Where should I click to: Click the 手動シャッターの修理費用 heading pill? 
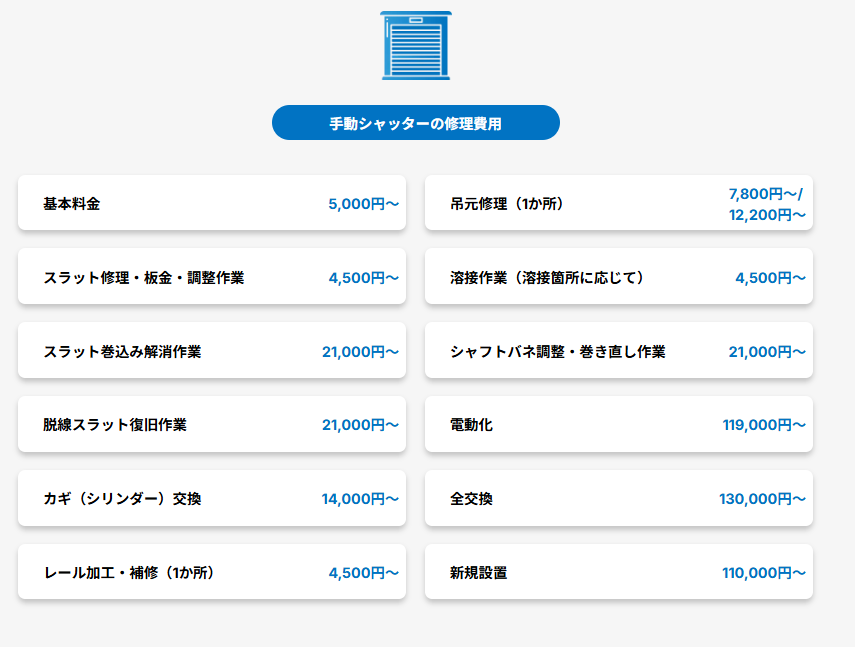coord(416,123)
